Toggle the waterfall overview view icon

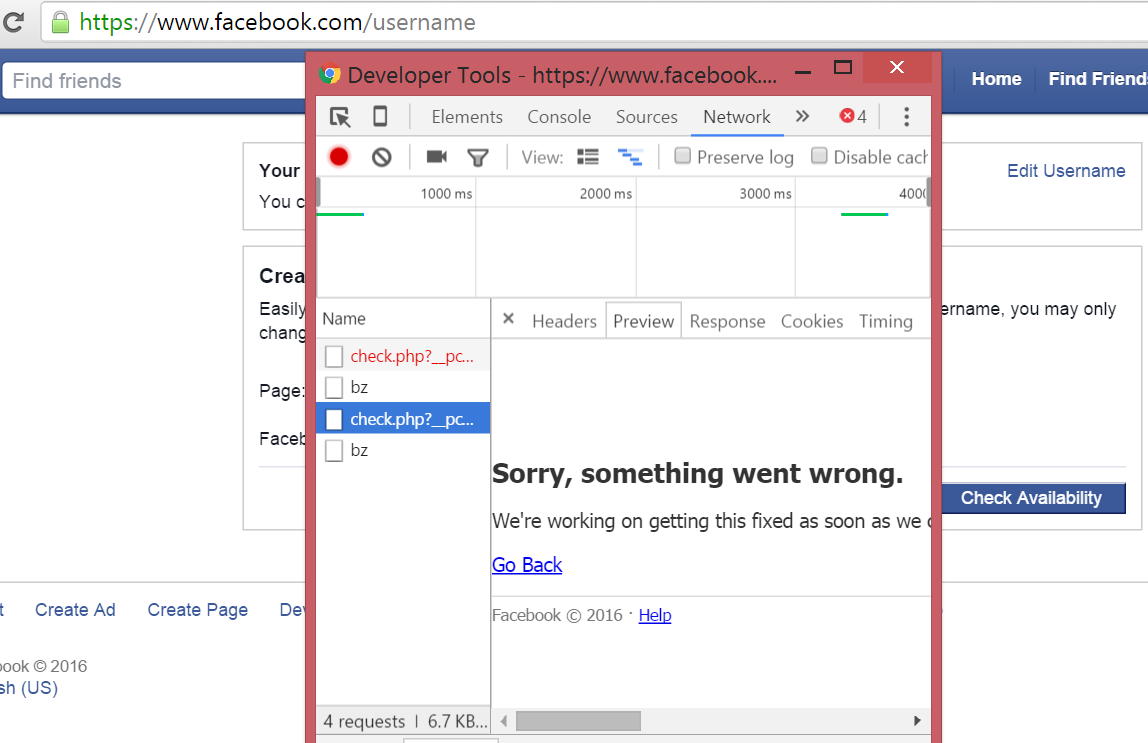630,157
